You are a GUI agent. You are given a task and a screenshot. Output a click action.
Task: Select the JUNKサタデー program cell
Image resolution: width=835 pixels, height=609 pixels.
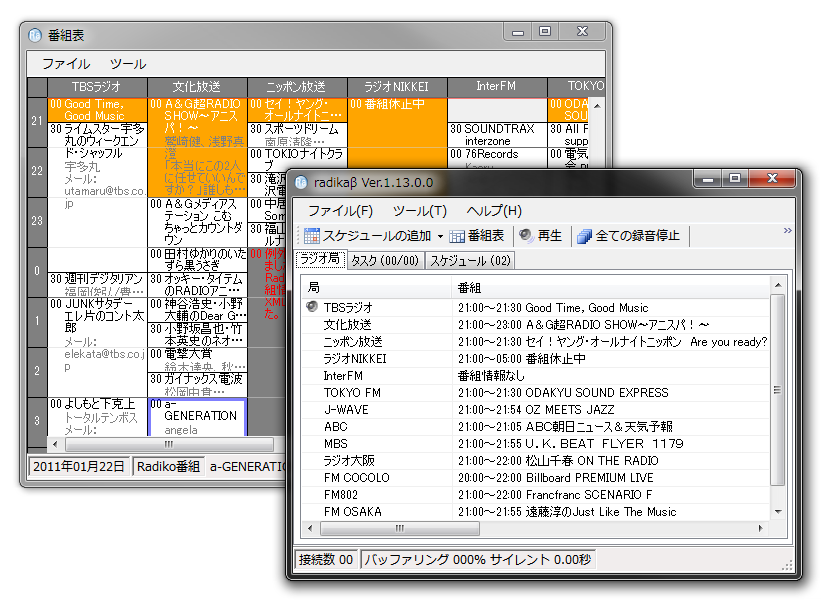point(97,347)
